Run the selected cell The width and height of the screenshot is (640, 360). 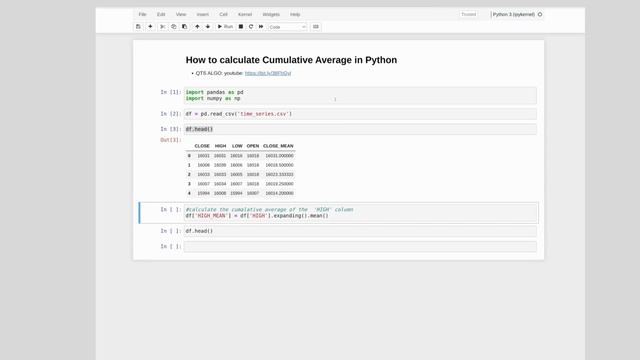point(225,27)
